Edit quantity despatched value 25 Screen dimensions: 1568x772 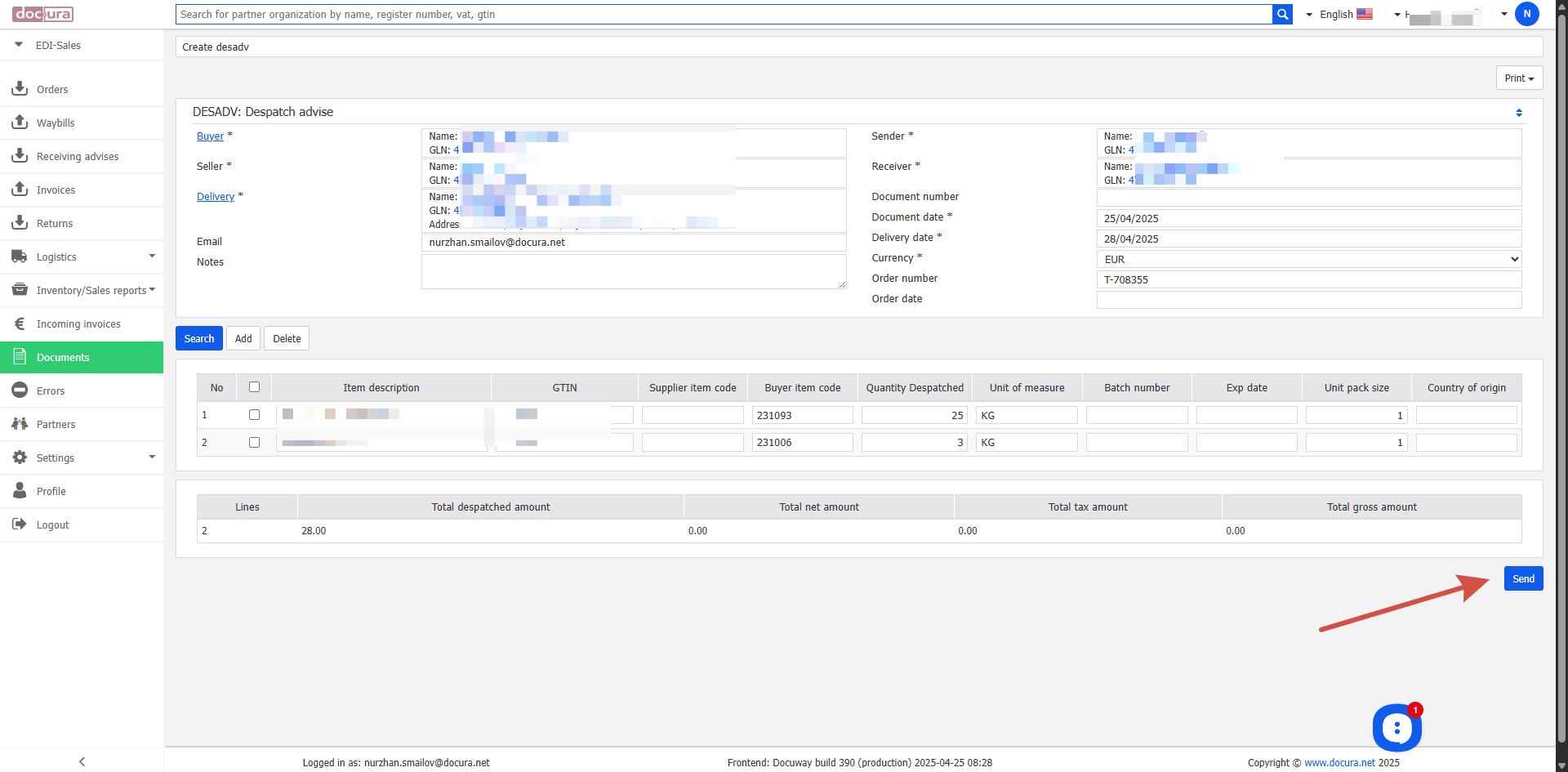[915, 415]
